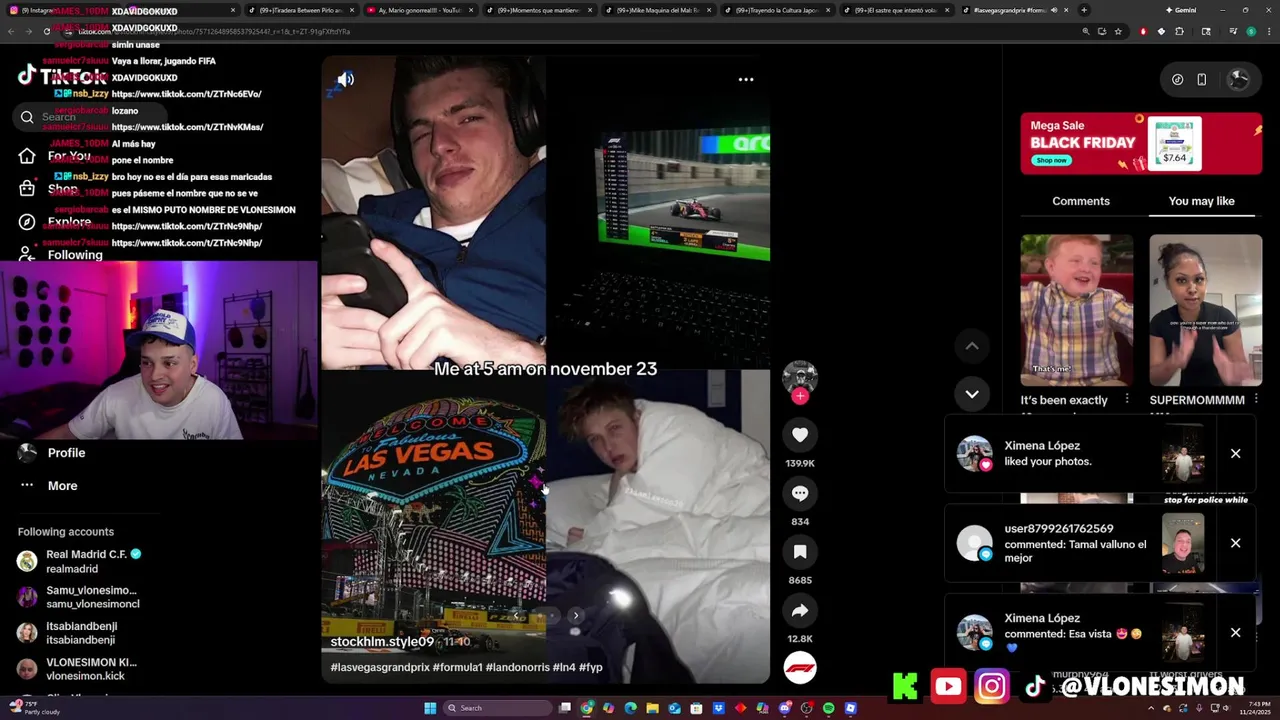Open the Task View taskbar button
The height and width of the screenshot is (720, 1280).
pyautogui.click(x=565, y=708)
